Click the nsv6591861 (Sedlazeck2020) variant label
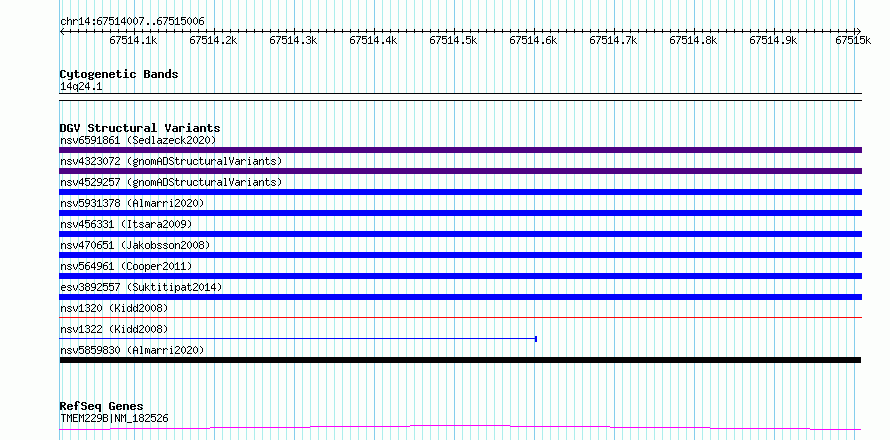890x440 pixels. [138, 140]
